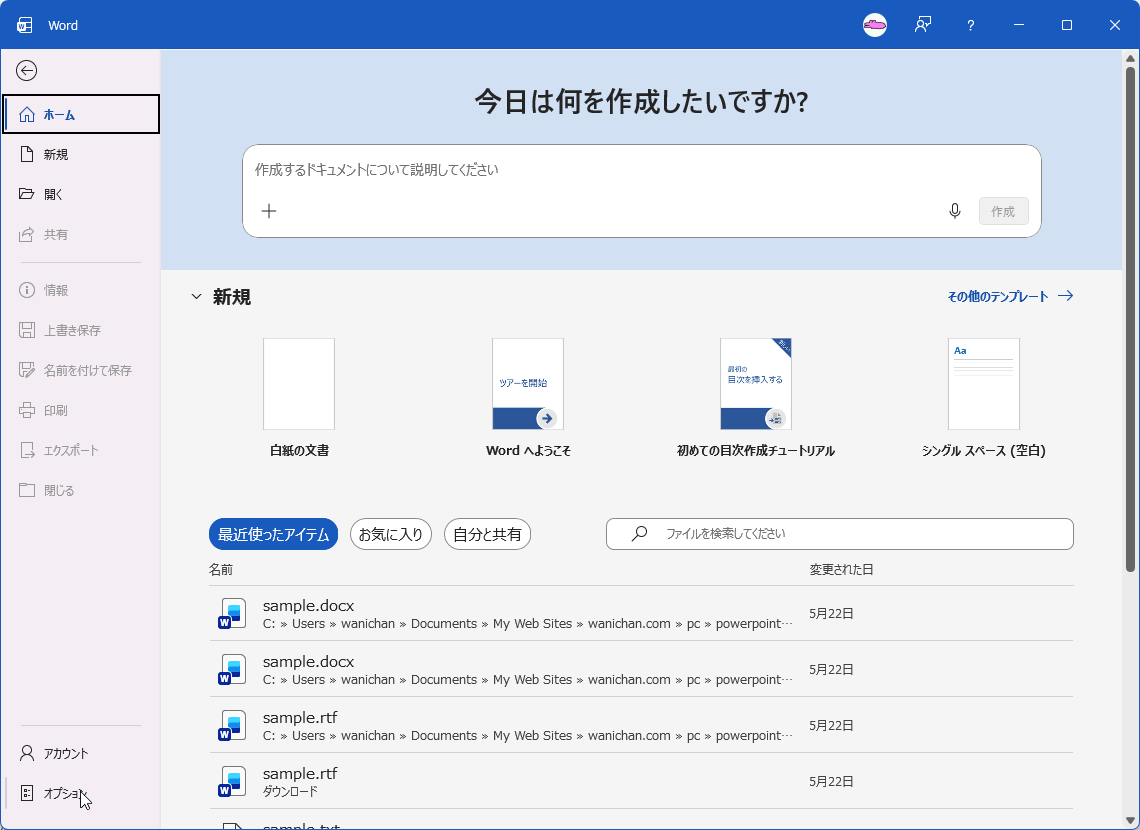Open 初めての目次作成チュートリアル template
The width and height of the screenshot is (1140, 830).
tap(755, 384)
